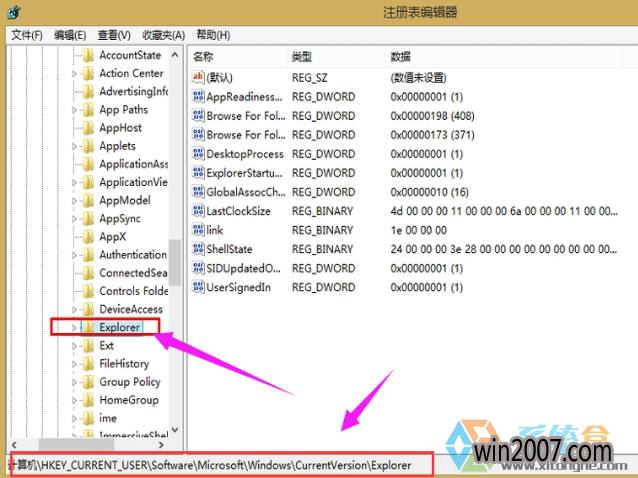The height and width of the screenshot is (478, 638).
Task: Click the ShellState binary value icon
Action: pos(198,249)
